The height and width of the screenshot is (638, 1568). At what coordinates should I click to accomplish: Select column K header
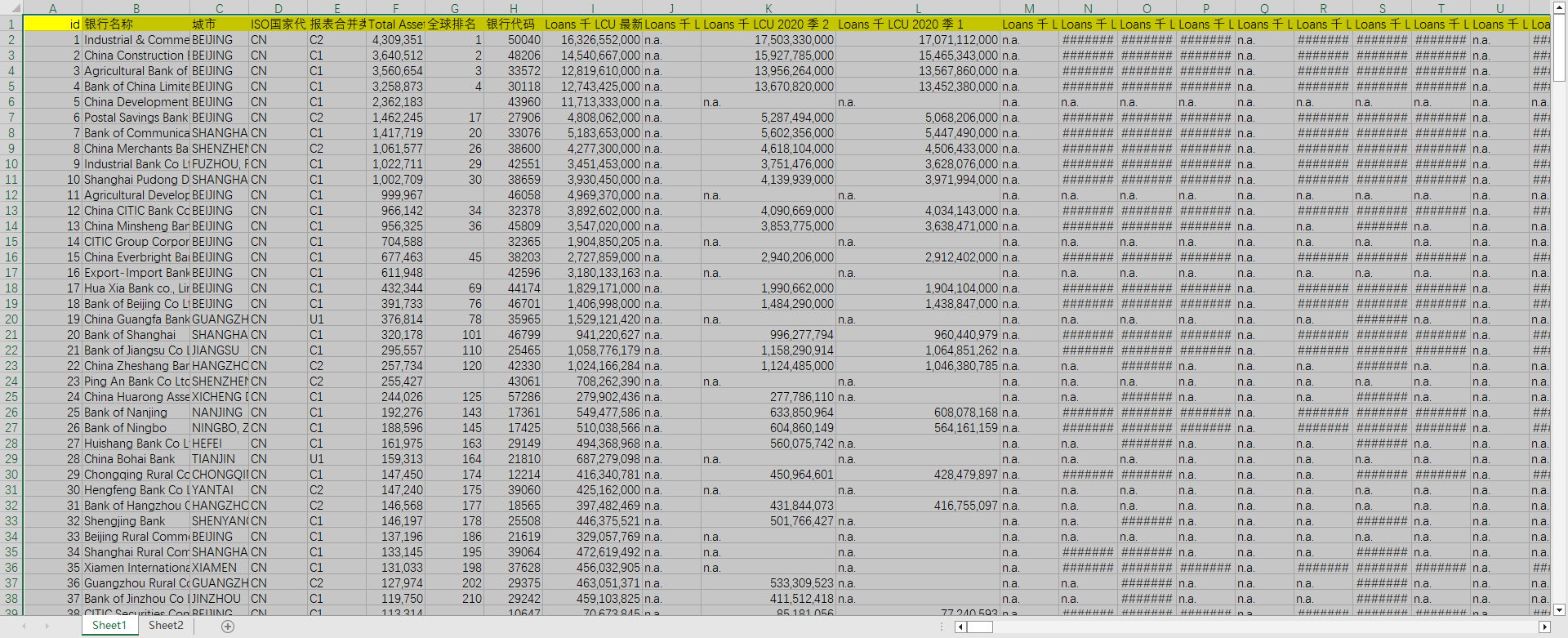(768, 8)
